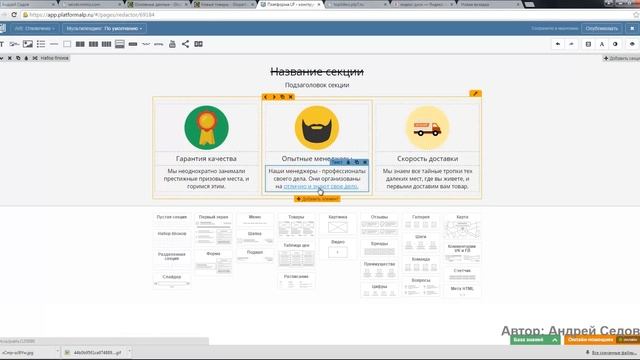640x360 pixels.
Task: Click the redo arrow in right toolbar
Action: click(571, 44)
